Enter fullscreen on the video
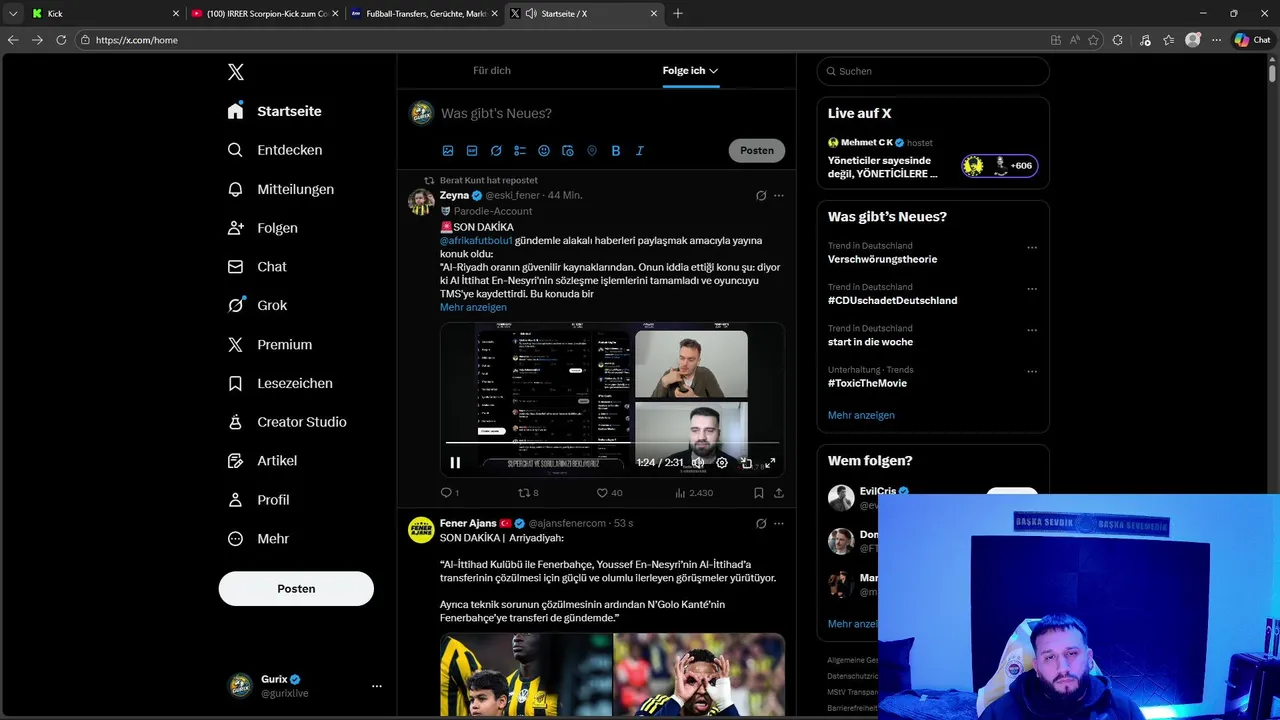 (x=770, y=463)
